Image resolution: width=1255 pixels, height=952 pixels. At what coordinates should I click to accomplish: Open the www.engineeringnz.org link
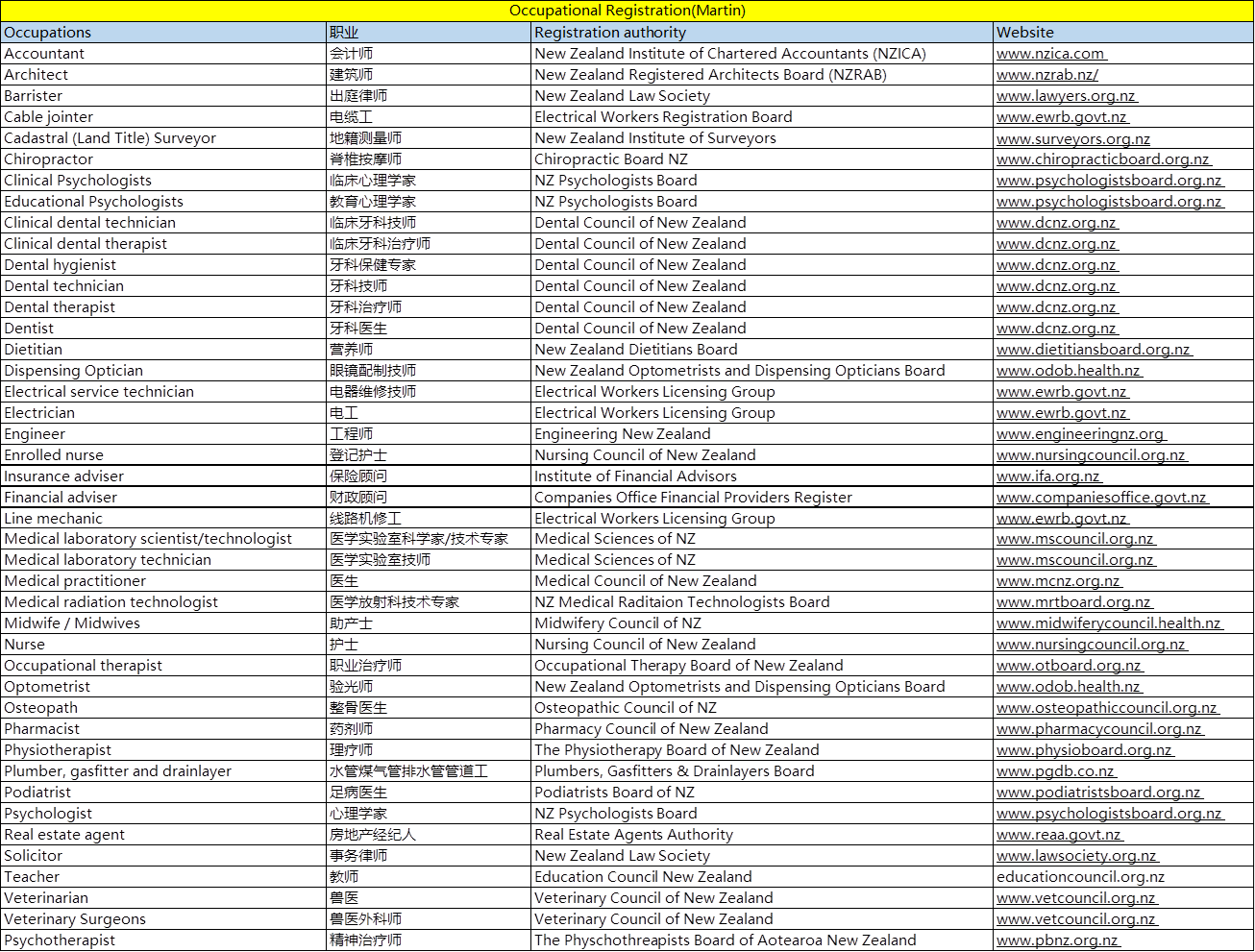[x=1081, y=434]
